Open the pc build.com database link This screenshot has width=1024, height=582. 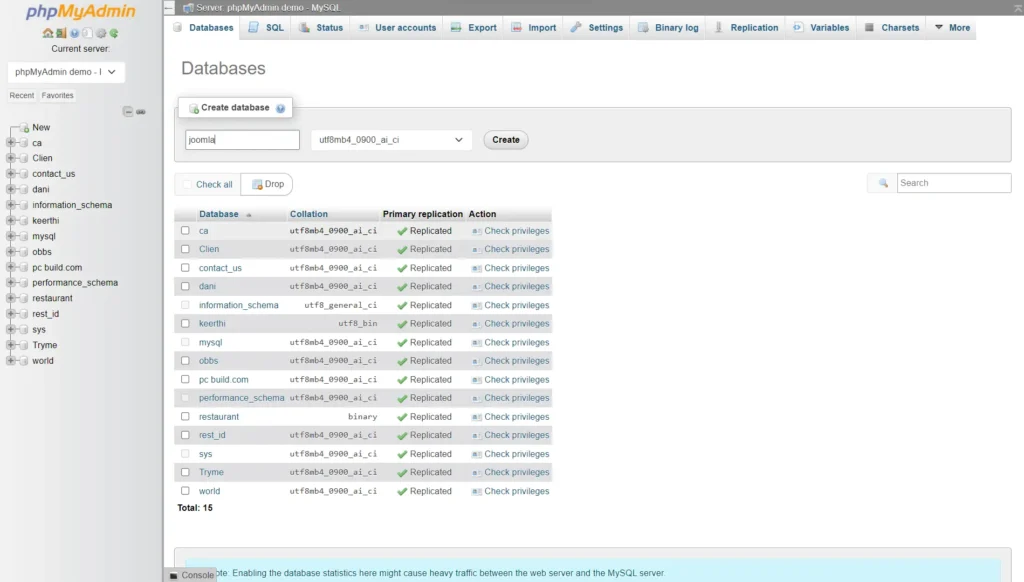(x=223, y=380)
